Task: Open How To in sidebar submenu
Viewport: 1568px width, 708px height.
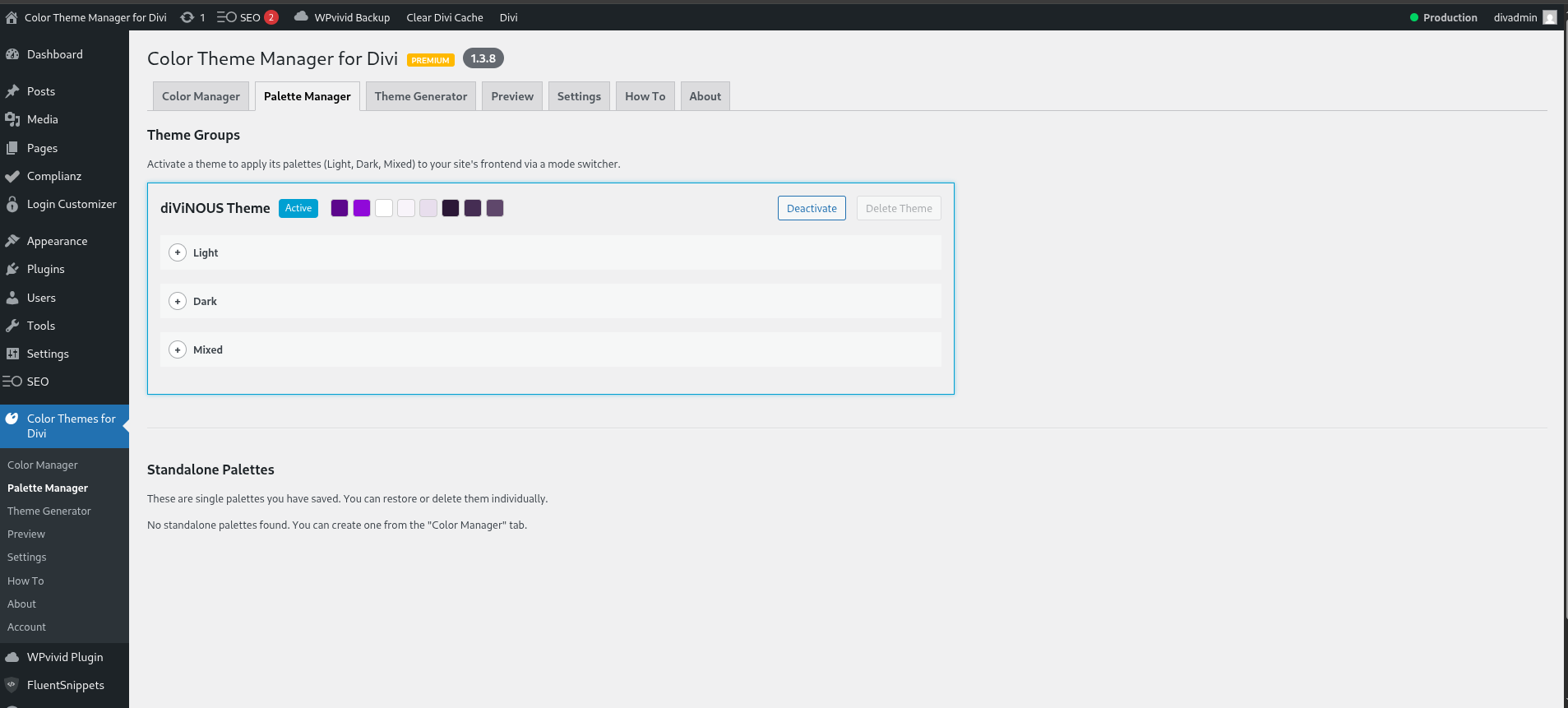Action: (25, 581)
